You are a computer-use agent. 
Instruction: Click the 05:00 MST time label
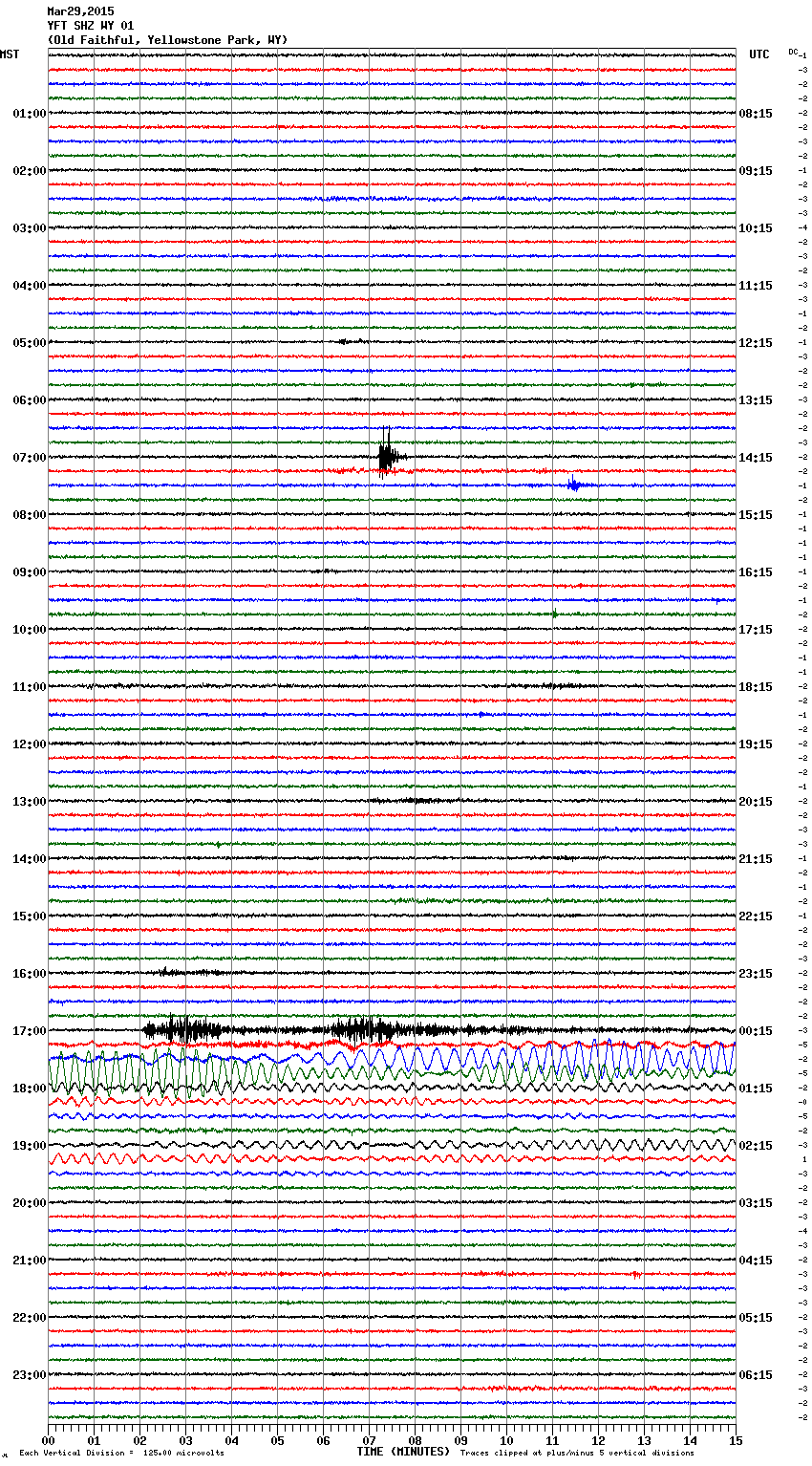[x=30, y=343]
